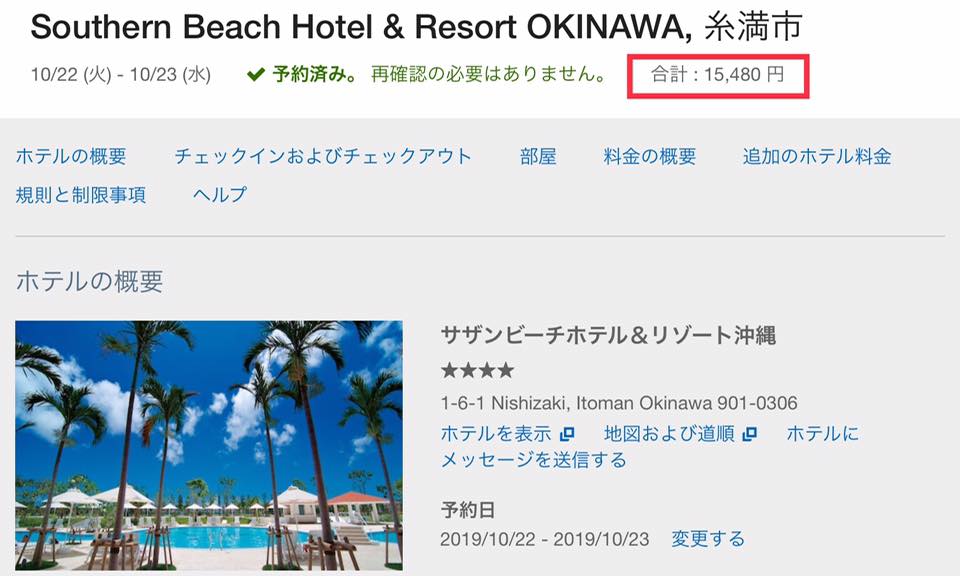The width and height of the screenshot is (960, 576).
Task: Click the サザンビーチホテル＆リゾート沖縄 hotel name
Action: click(609, 335)
